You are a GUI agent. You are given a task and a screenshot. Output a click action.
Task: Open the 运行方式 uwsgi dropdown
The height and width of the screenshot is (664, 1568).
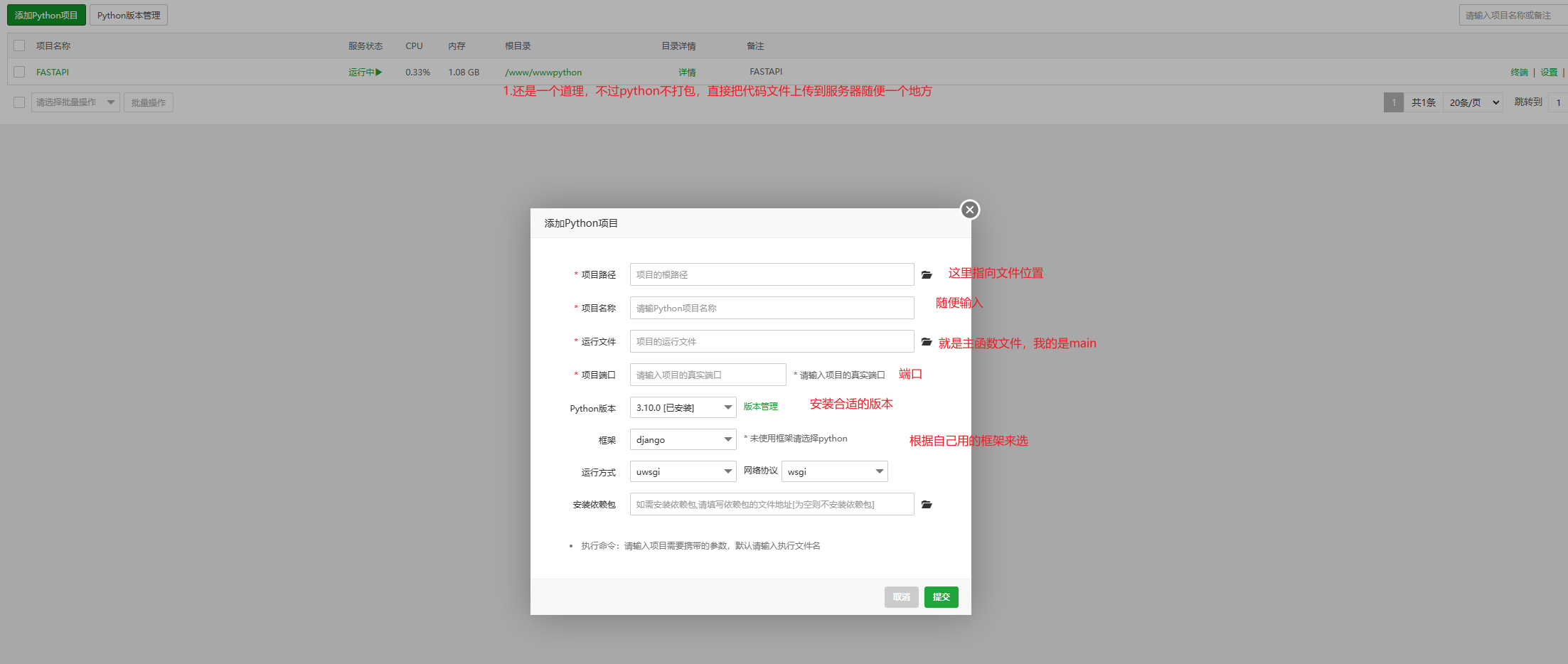pos(683,471)
